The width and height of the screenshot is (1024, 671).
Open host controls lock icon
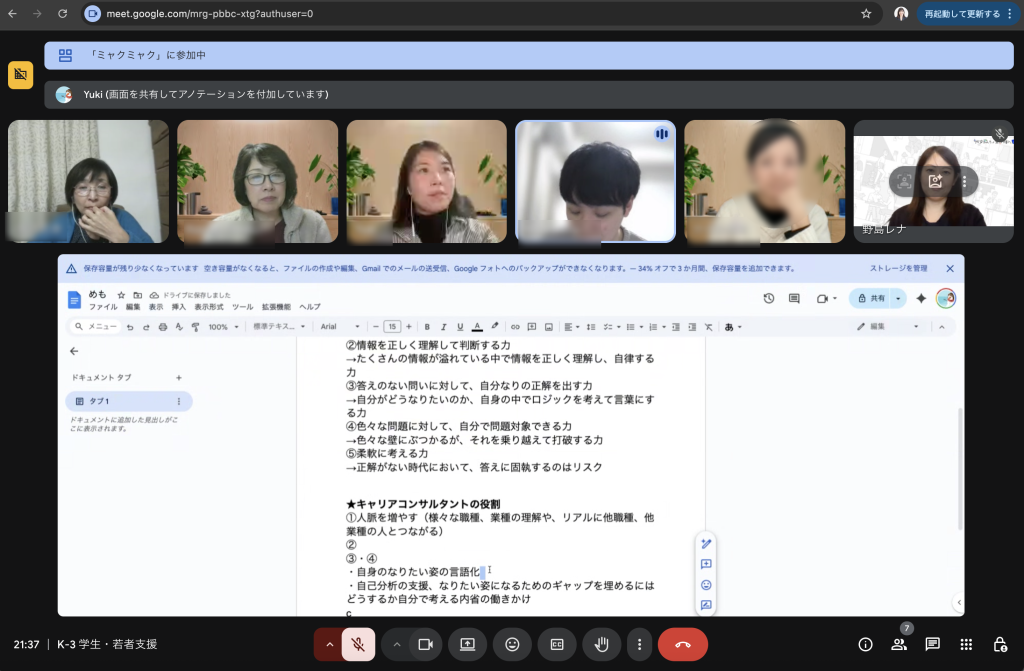[999, 645]
